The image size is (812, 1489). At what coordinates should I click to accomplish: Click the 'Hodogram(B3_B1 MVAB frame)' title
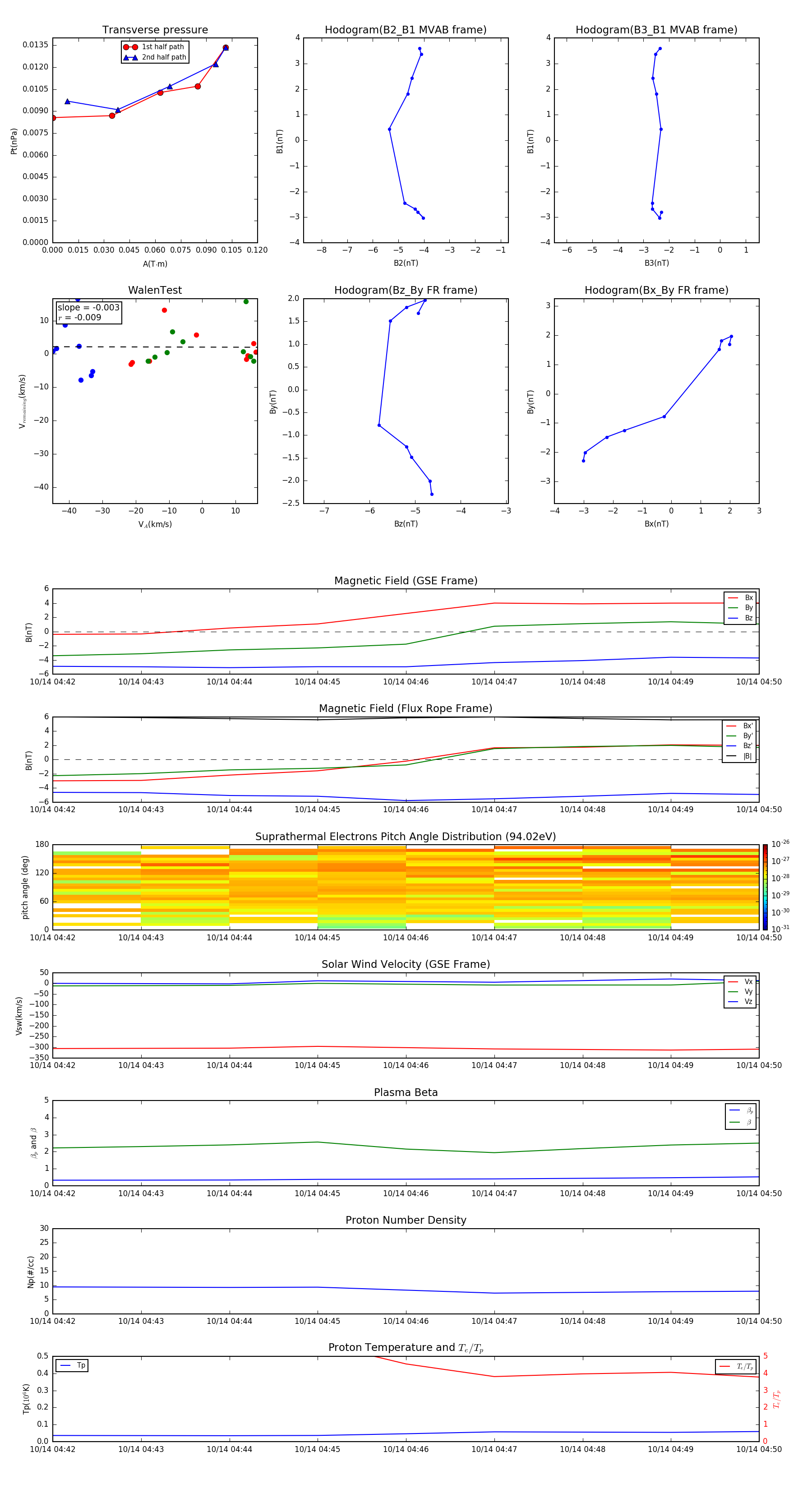(656, 29)
